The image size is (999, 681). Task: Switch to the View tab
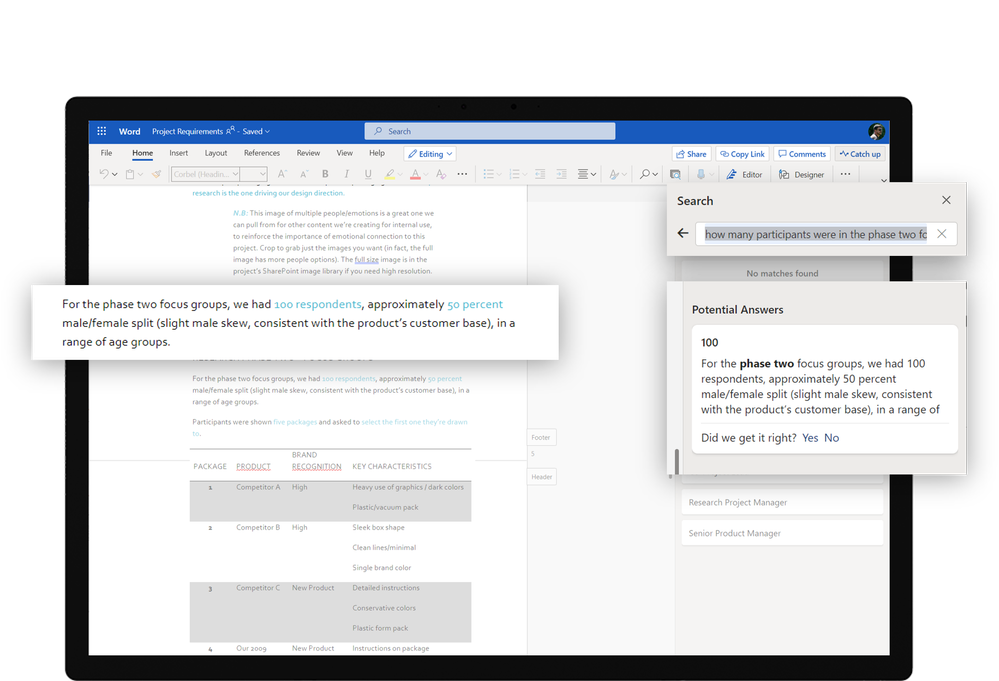(345, 153)
